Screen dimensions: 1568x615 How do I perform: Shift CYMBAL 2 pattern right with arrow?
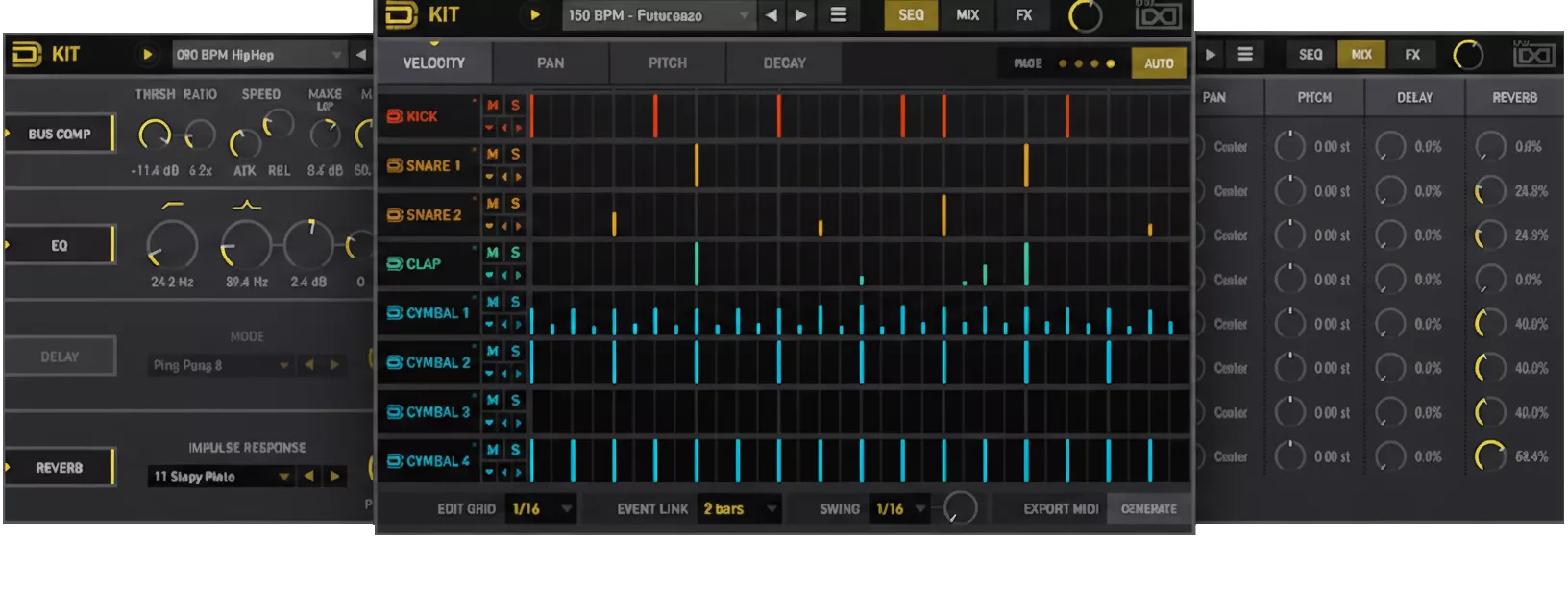pyautogui.click(x=519, y=374)
